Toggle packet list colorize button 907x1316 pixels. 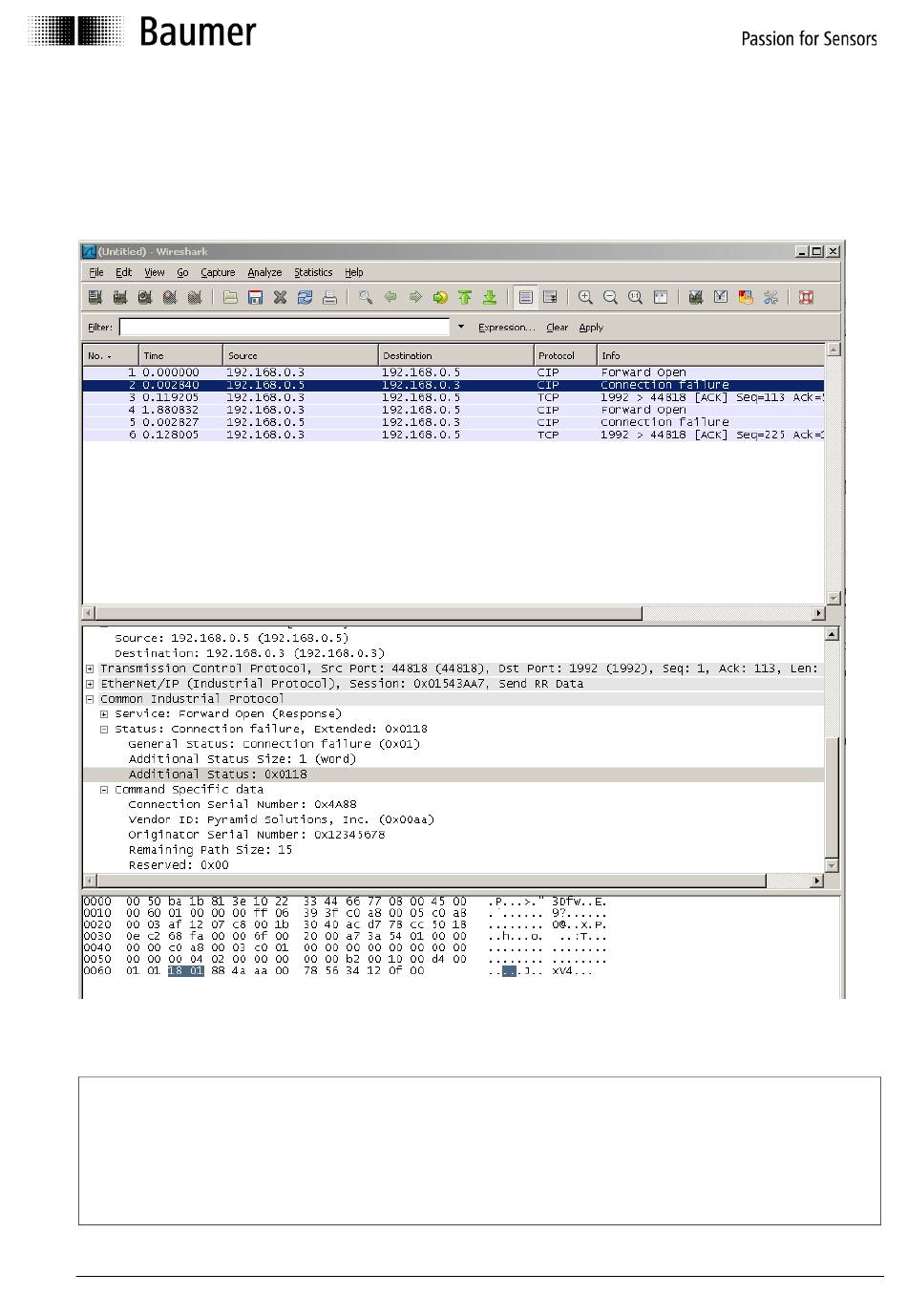526,297
